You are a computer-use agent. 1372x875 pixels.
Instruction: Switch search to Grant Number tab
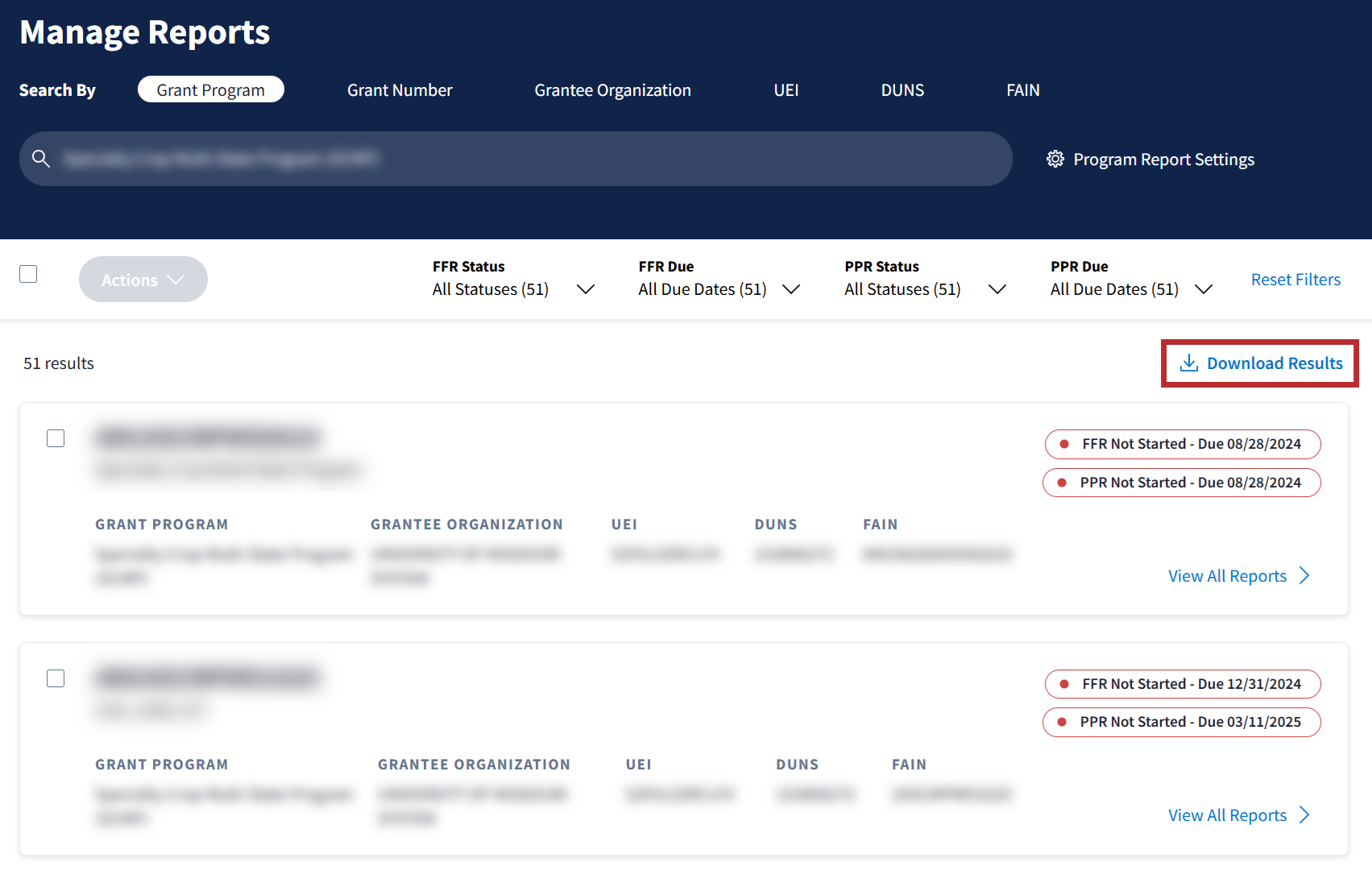point(400,90)
